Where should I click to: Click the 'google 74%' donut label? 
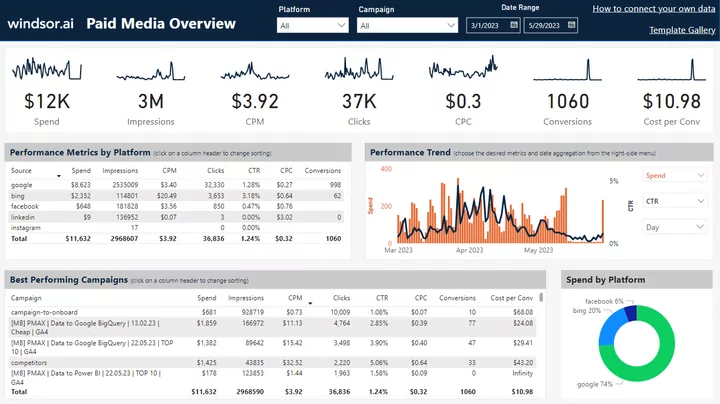point(595,384)
